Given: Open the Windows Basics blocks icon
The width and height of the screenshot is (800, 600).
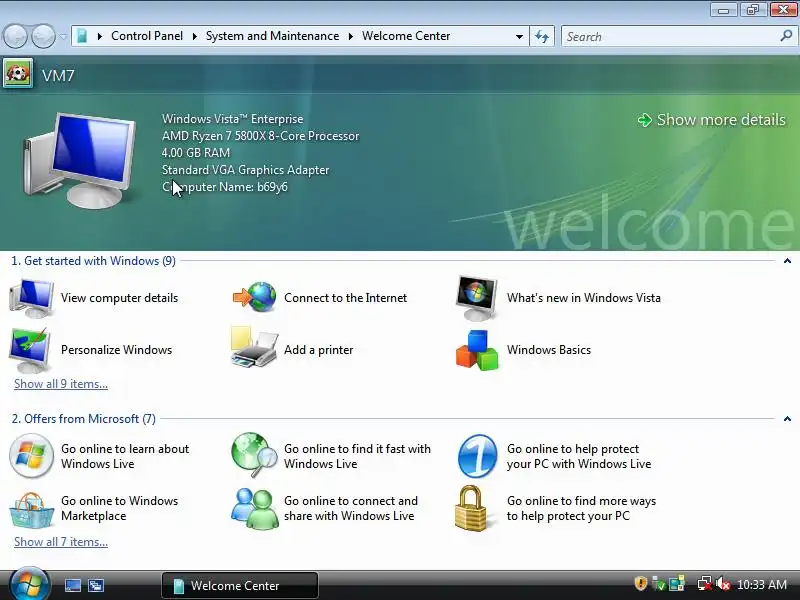Looking at the screenshot, I should (477, 350).
